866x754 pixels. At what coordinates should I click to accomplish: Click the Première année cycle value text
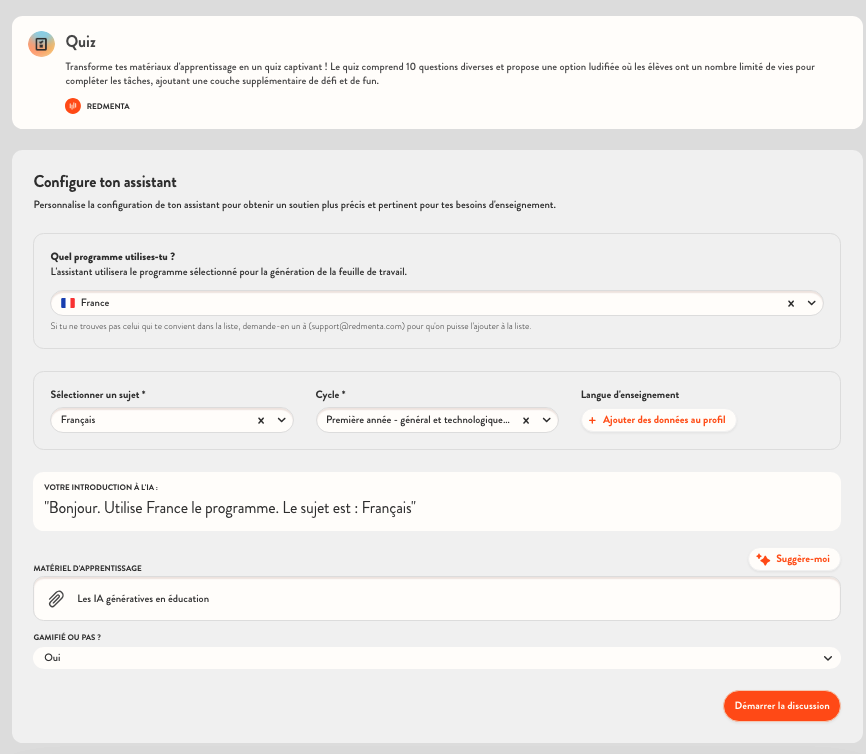(418, 421)
